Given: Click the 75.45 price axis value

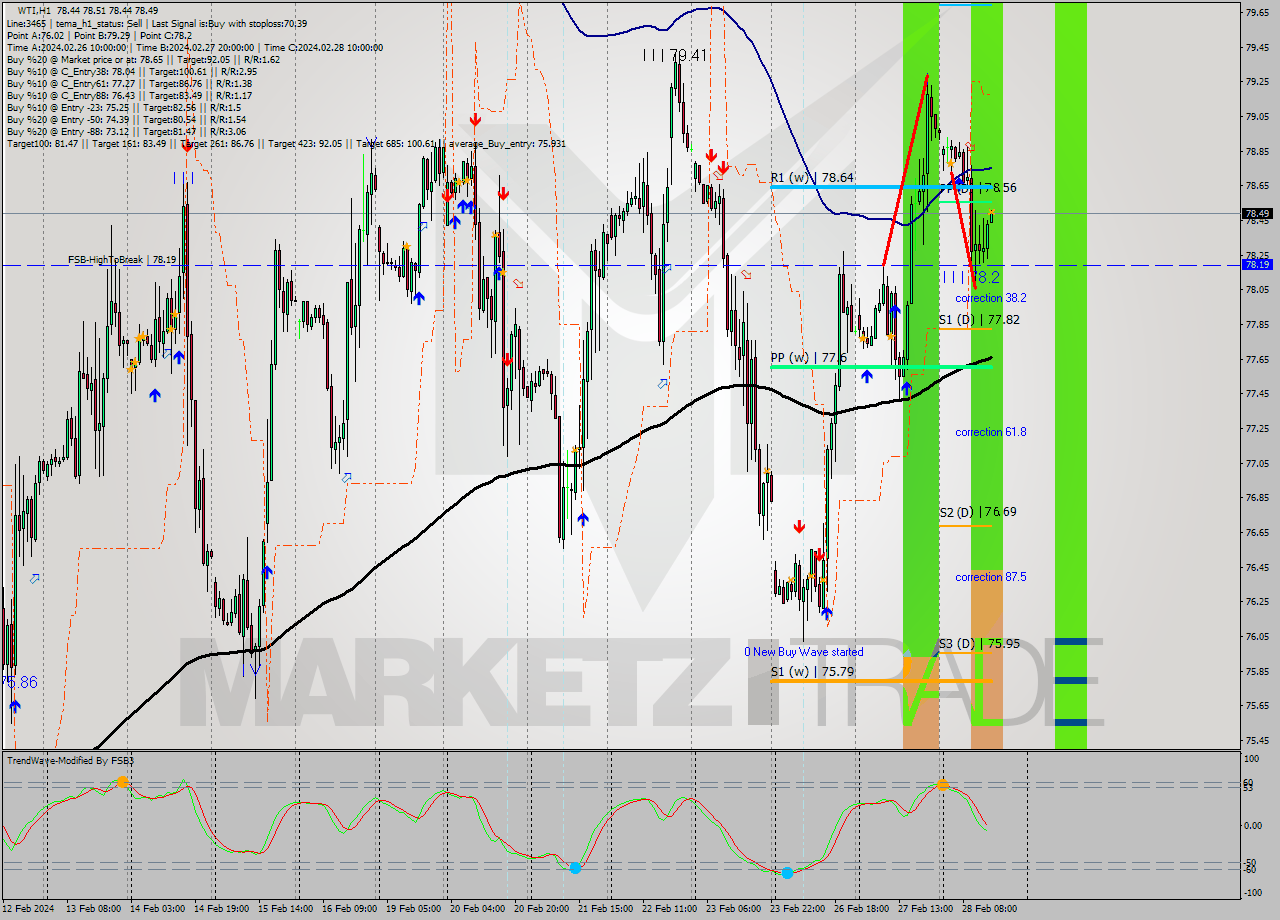Looking at the screenshot, I should (x=1257, y=740).
